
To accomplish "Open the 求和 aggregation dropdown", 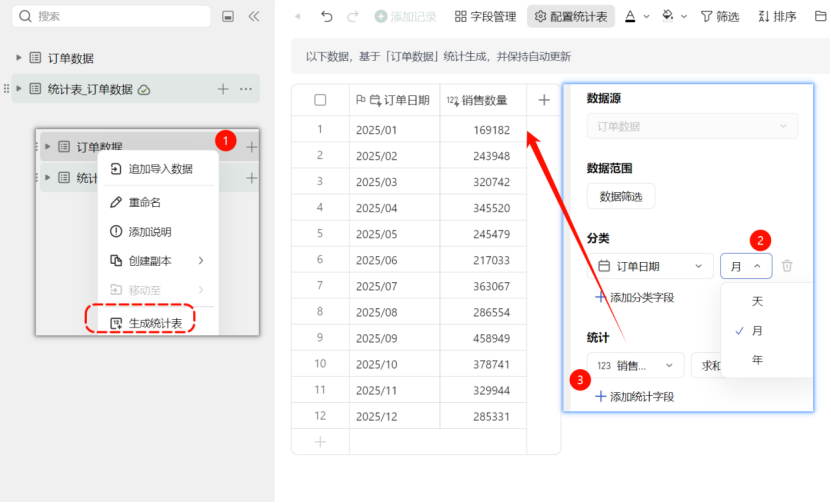I will click(x=706, y=366).
